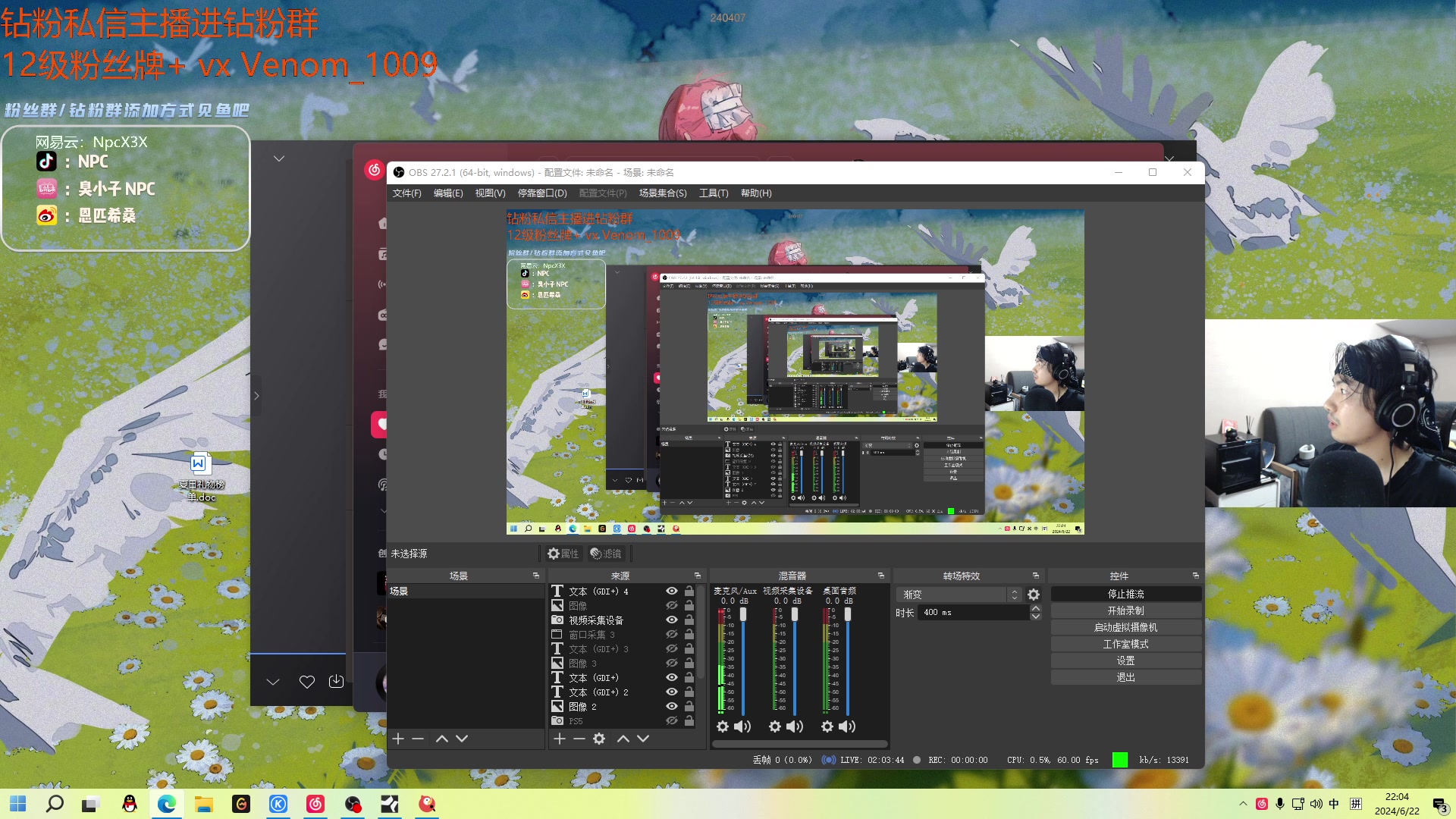
Task: Undock the 控件 panel with its float icon
Action: [x=1196, y=576]
